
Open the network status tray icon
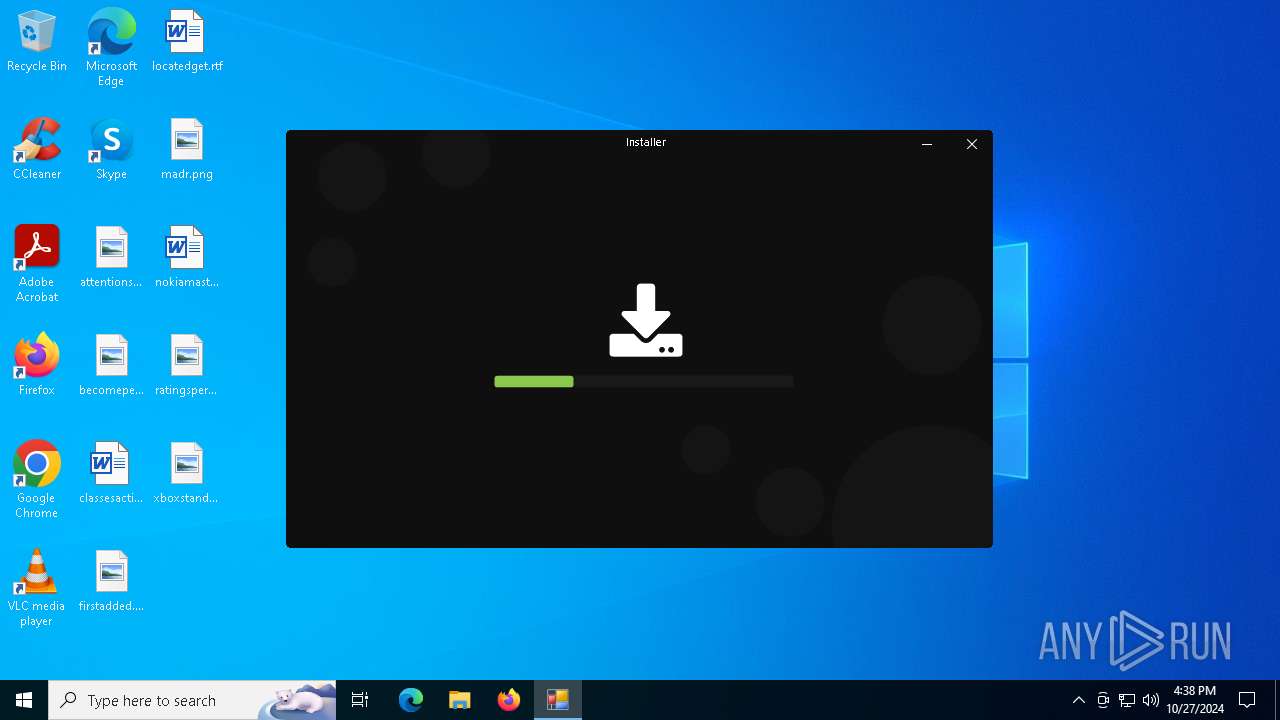[1127, 700]
